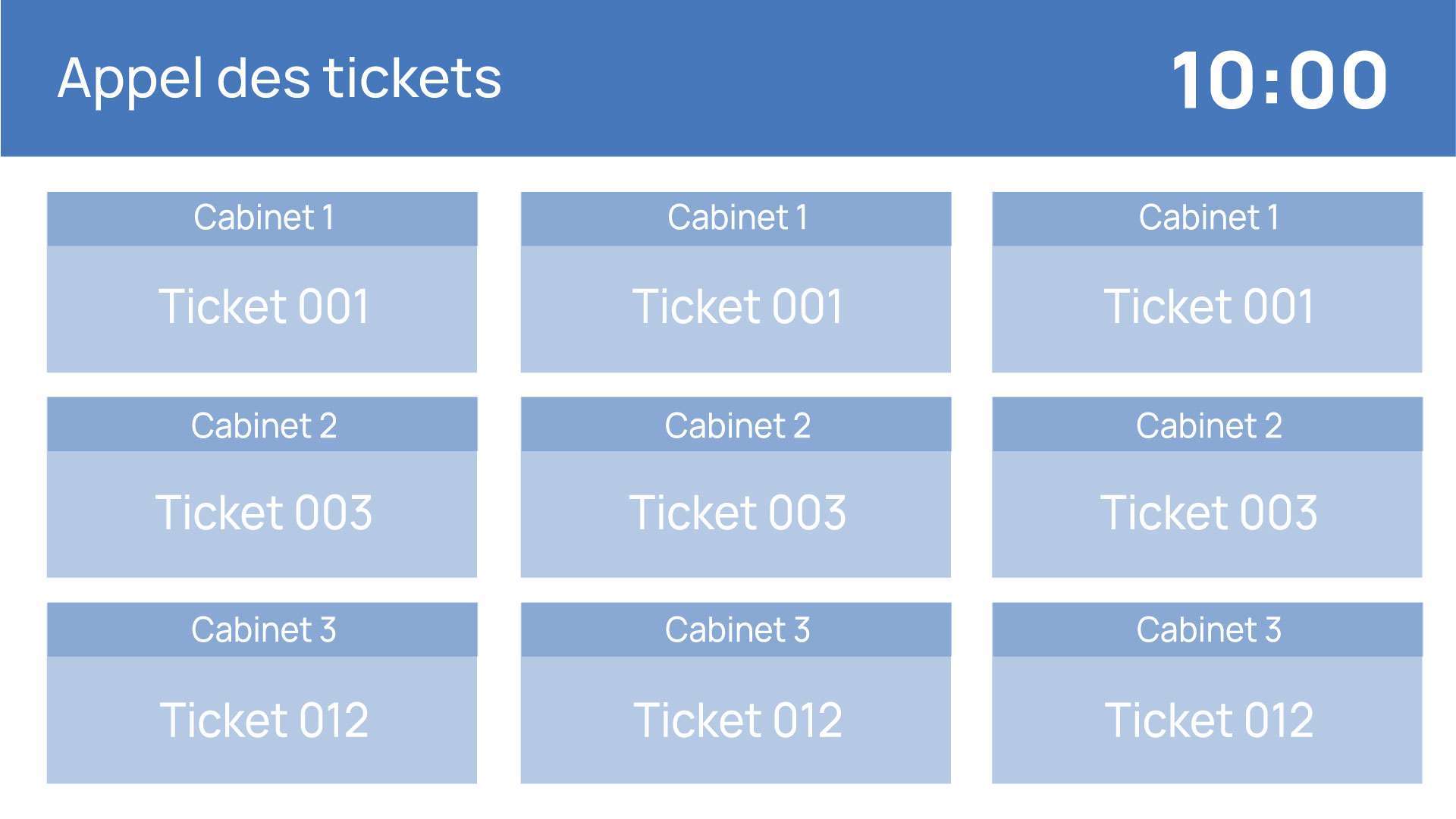The width and height of the screenshot is (1456, 819).
Task: Select Cabinet 3 header in left column
Action: (x=262, y=629)
